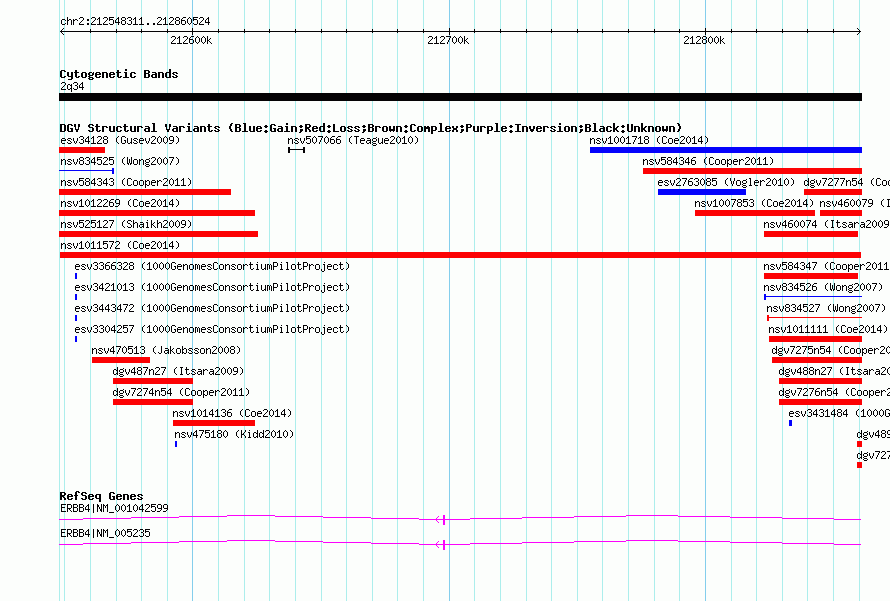This screenshot has width=890, height=601.
Task: Click the esv34128 (Gusev2009) variant label
Action: tap(120, 140)
